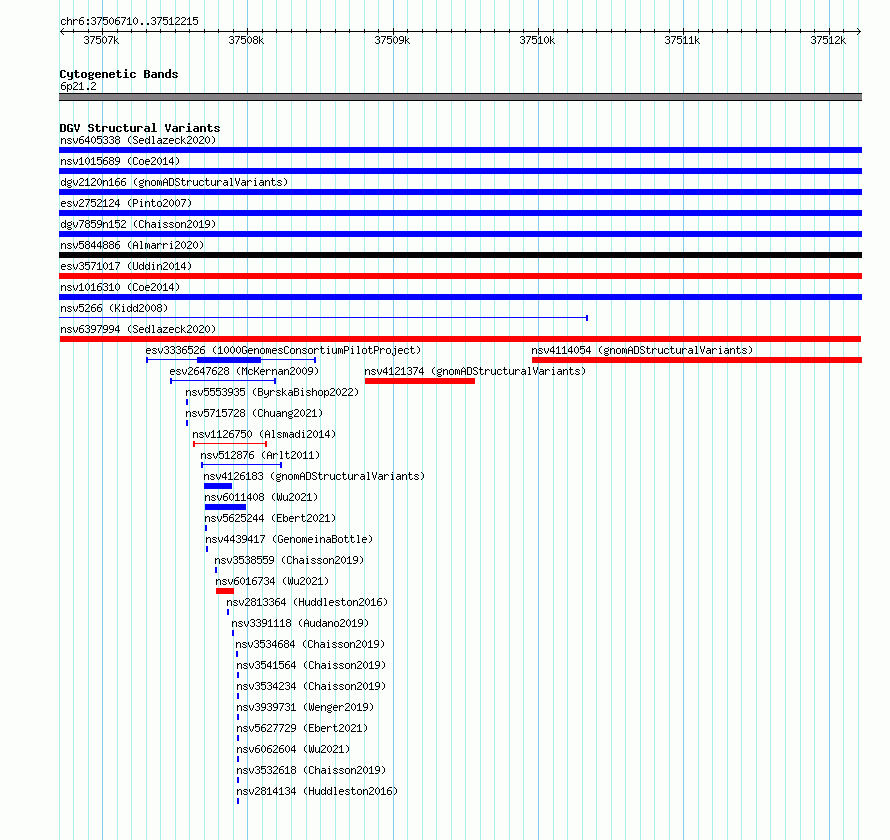Click nsv6016734 (Wu2021) label
The width and height of the screenshot is (890, 840).
[x=272, y=581]
